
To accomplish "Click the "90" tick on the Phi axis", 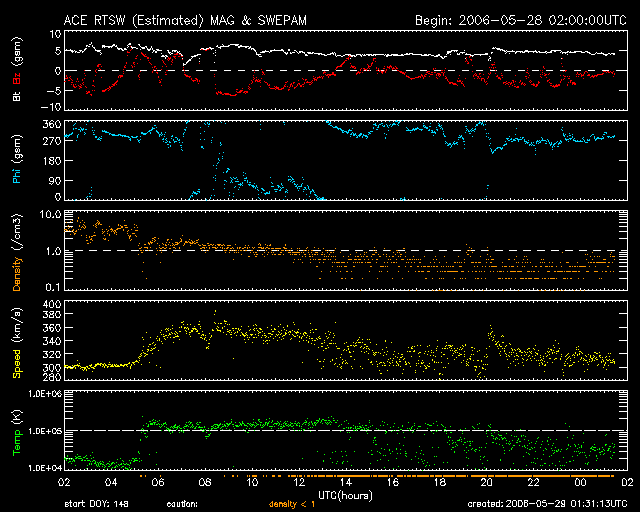I will [55, 180].
